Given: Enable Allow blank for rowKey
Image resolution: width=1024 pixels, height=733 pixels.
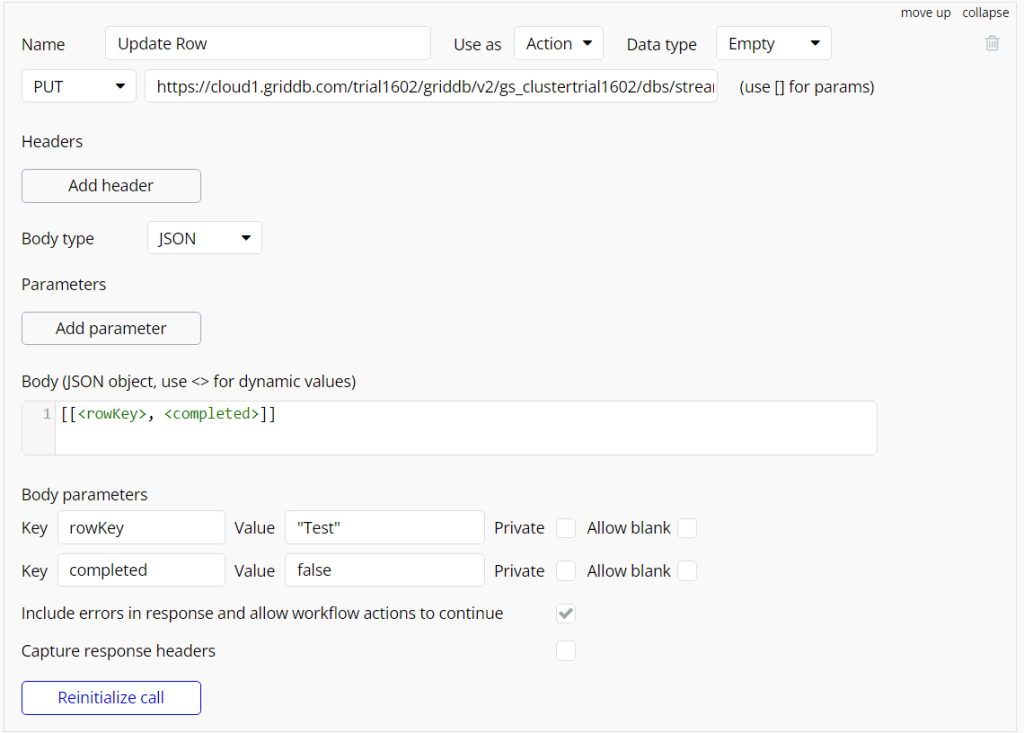Looking at the screenshot, I should click(x=687, y=527).
